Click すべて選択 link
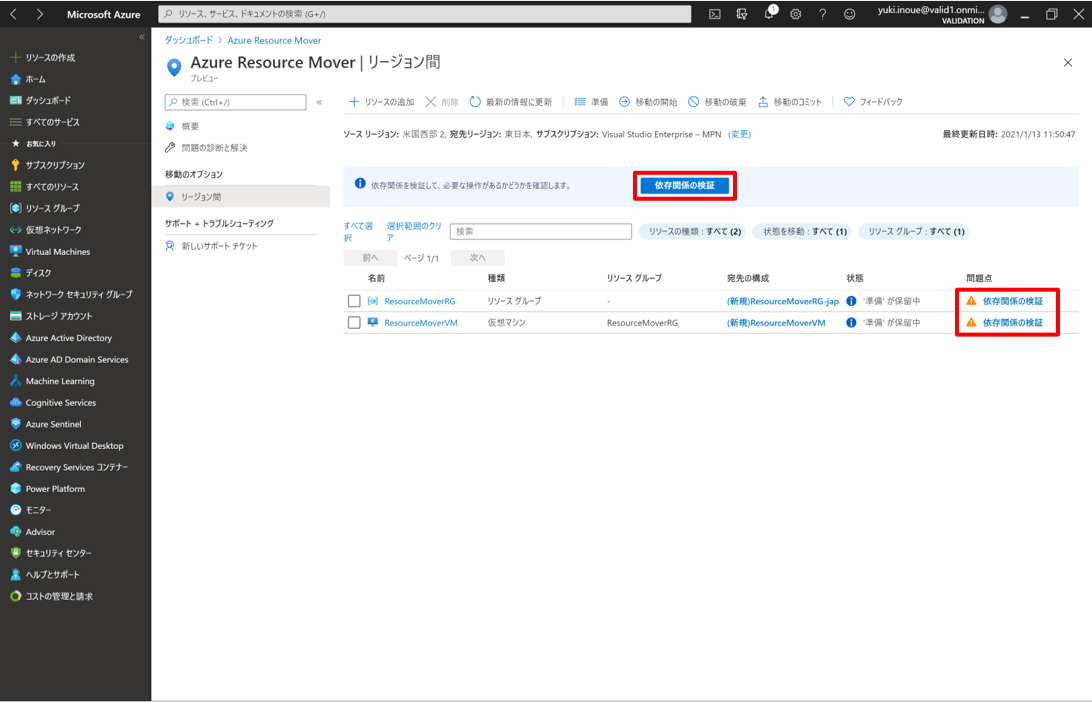The height and width of the screenshot is (702, 1092). tap(358, 231)
